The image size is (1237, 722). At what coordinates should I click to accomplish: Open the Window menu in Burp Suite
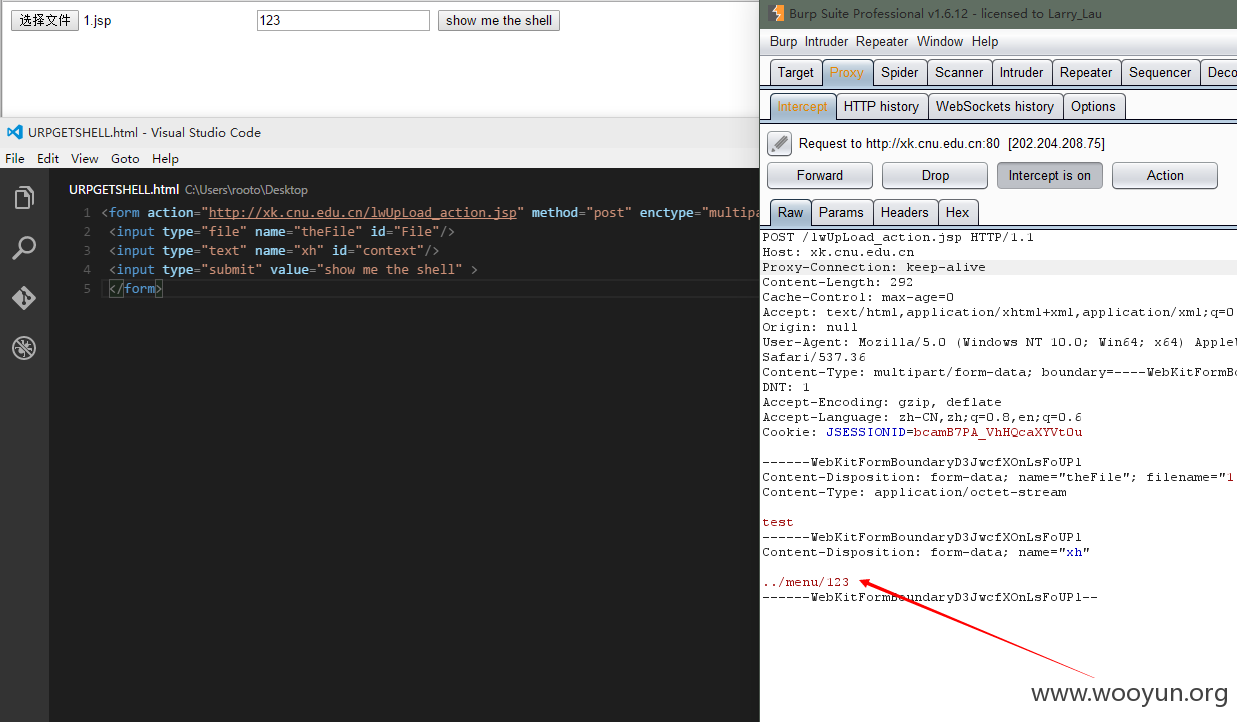tap(940, 41)
